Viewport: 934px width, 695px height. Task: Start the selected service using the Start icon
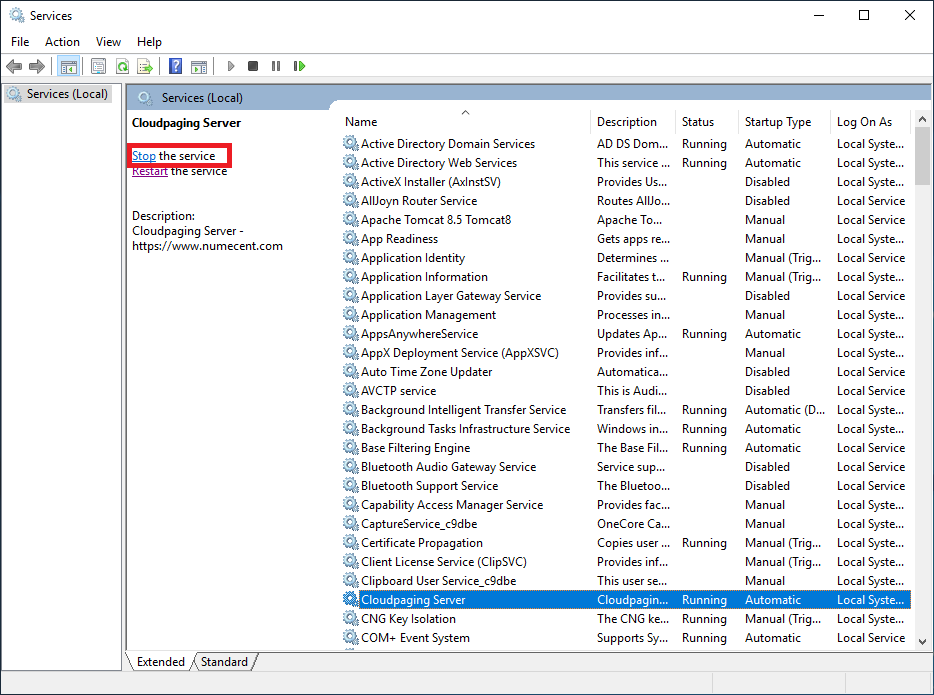pyautogui.click(x=231, y=66)
